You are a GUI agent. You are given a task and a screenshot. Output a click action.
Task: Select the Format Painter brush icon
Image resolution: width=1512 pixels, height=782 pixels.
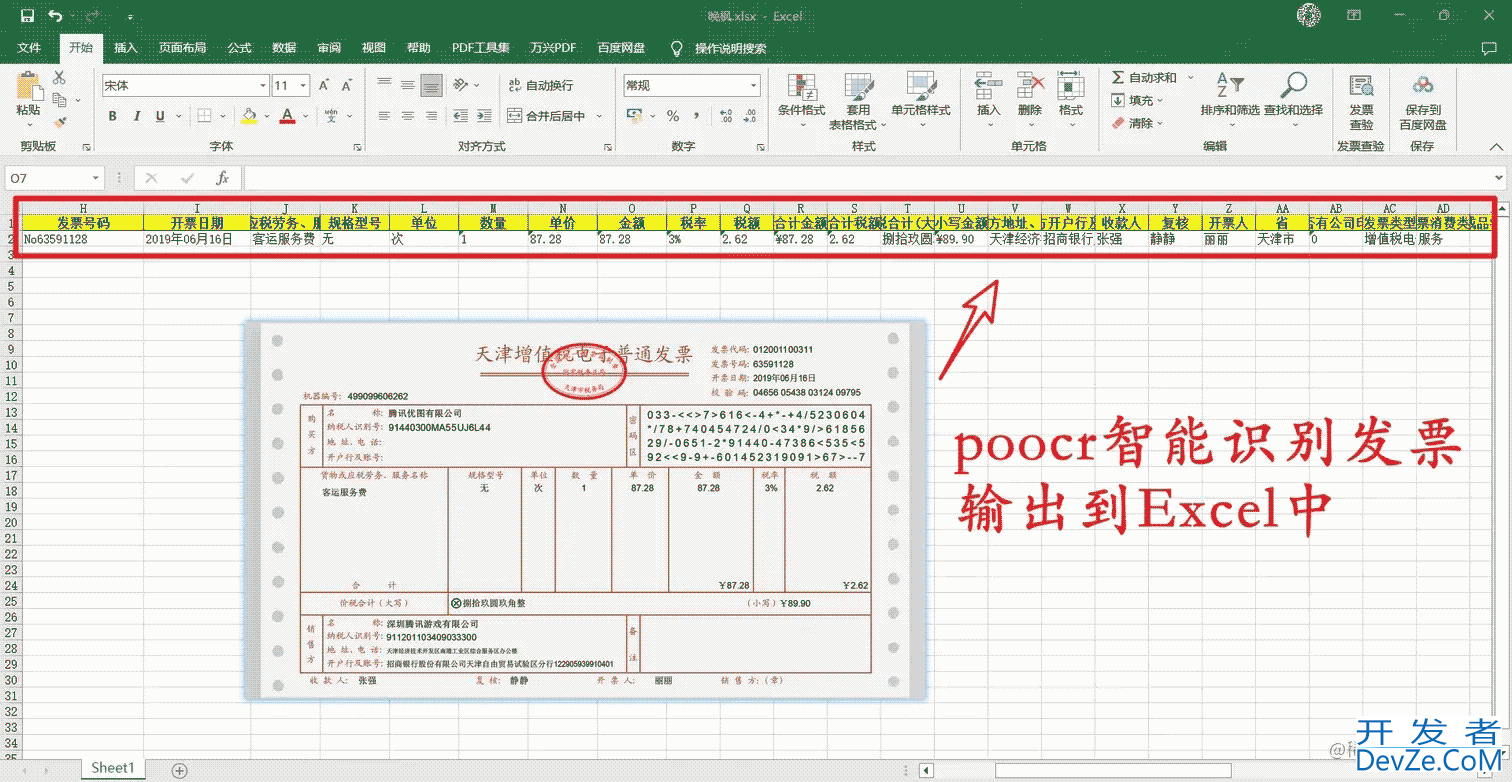pyautogui.click(x=59, y=123)
